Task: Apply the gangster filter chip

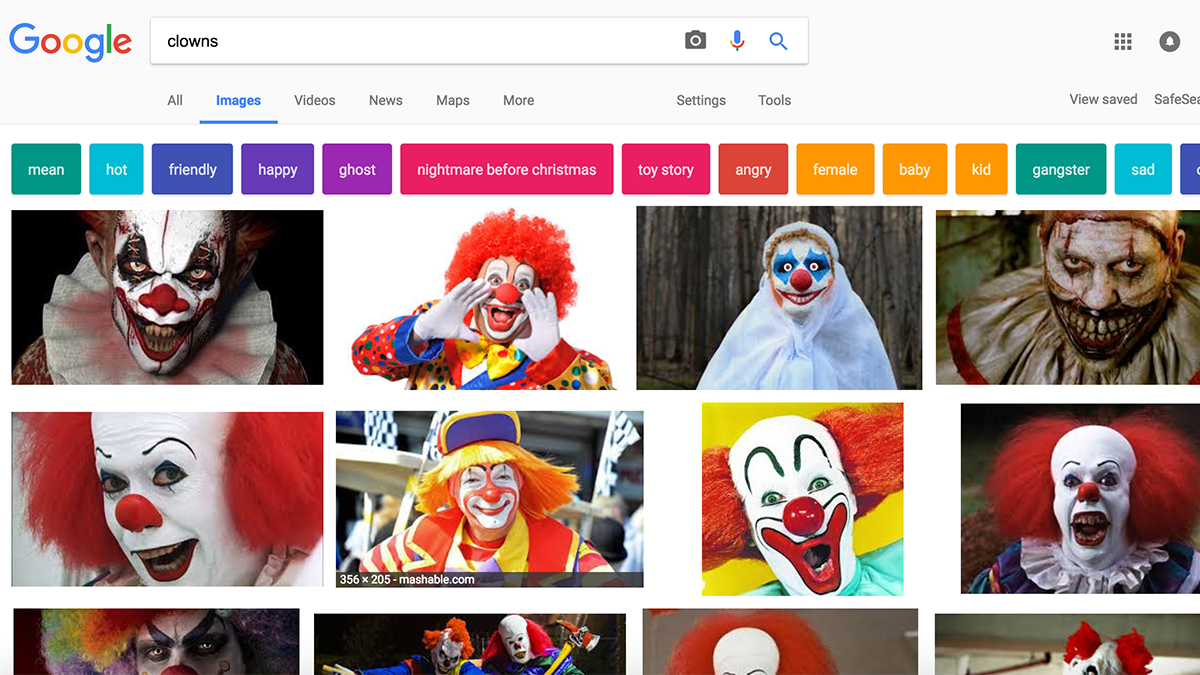Action: [1061, 169]
